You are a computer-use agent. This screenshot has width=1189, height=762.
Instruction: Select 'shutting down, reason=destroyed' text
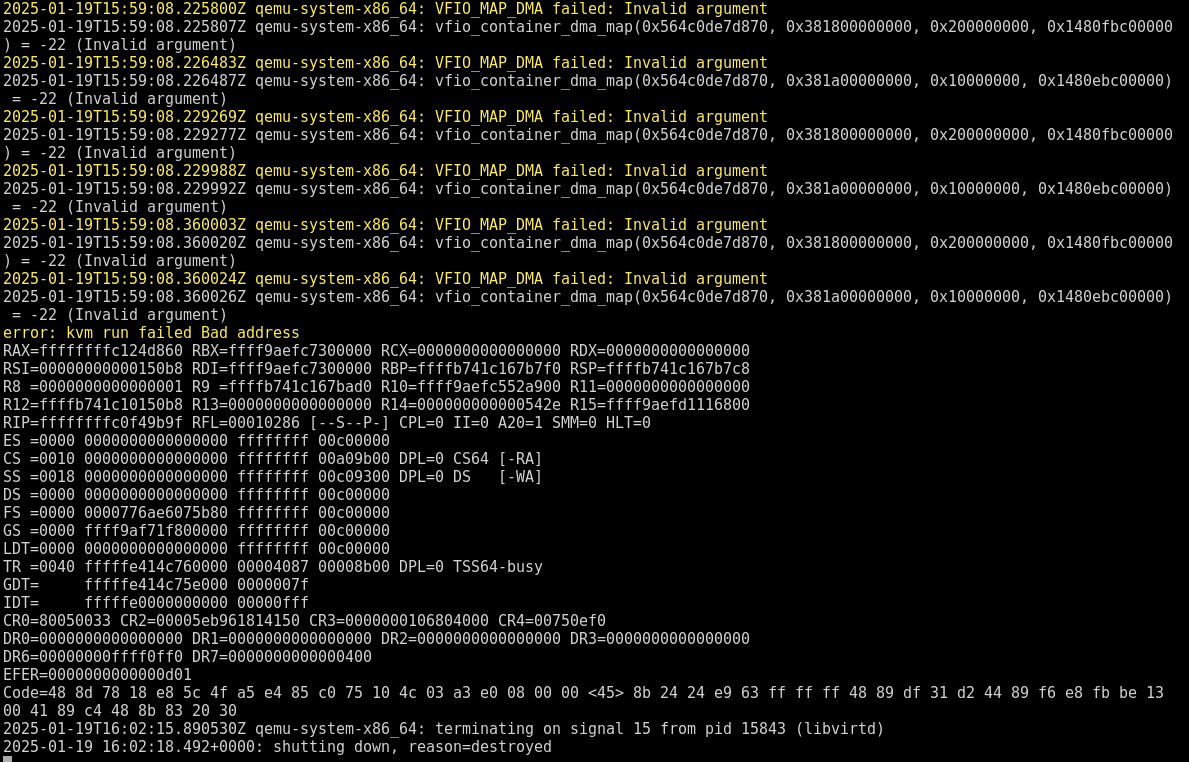[413, 747]
